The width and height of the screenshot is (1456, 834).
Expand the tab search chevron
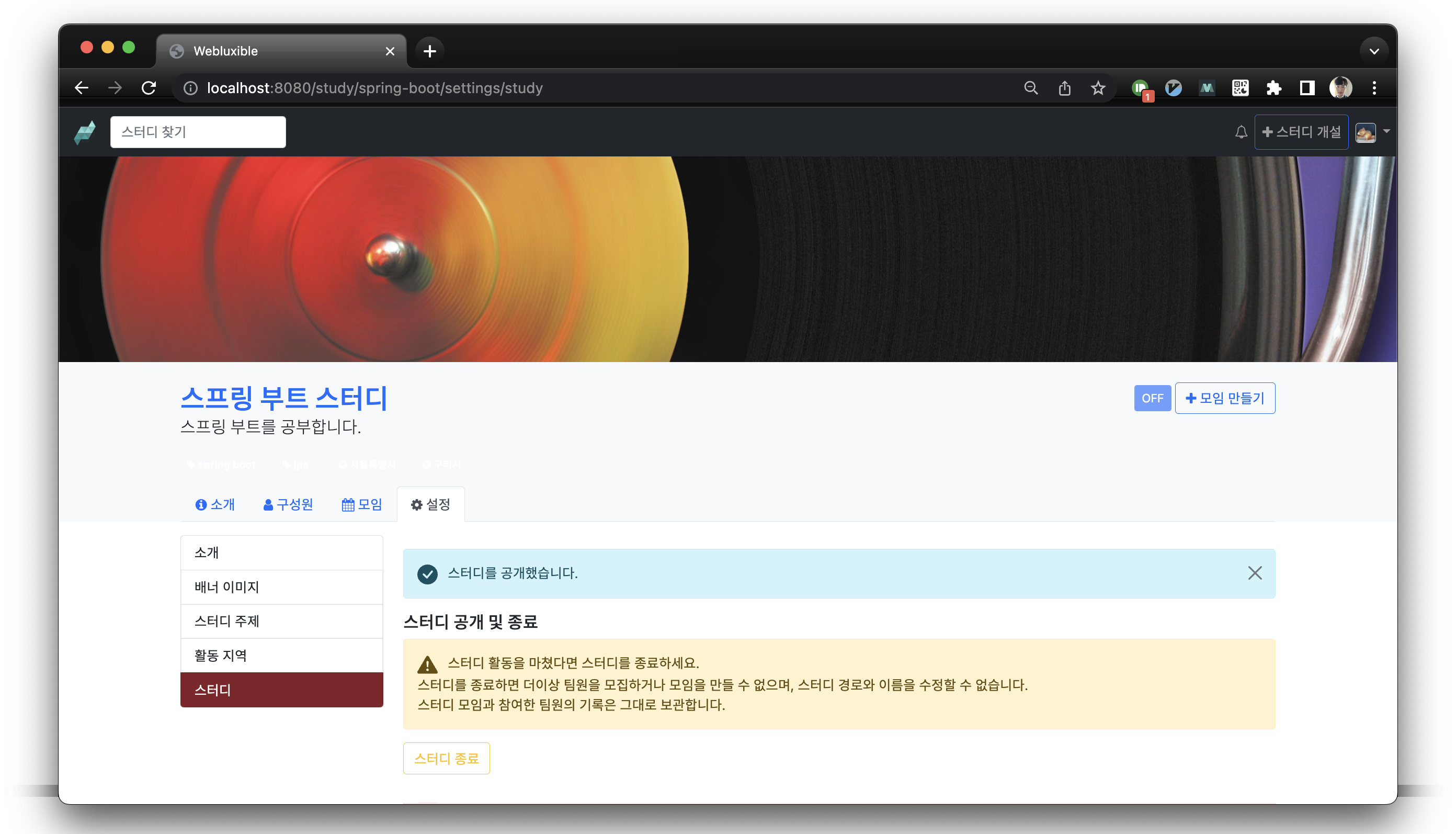click(x=1373, y=51)
